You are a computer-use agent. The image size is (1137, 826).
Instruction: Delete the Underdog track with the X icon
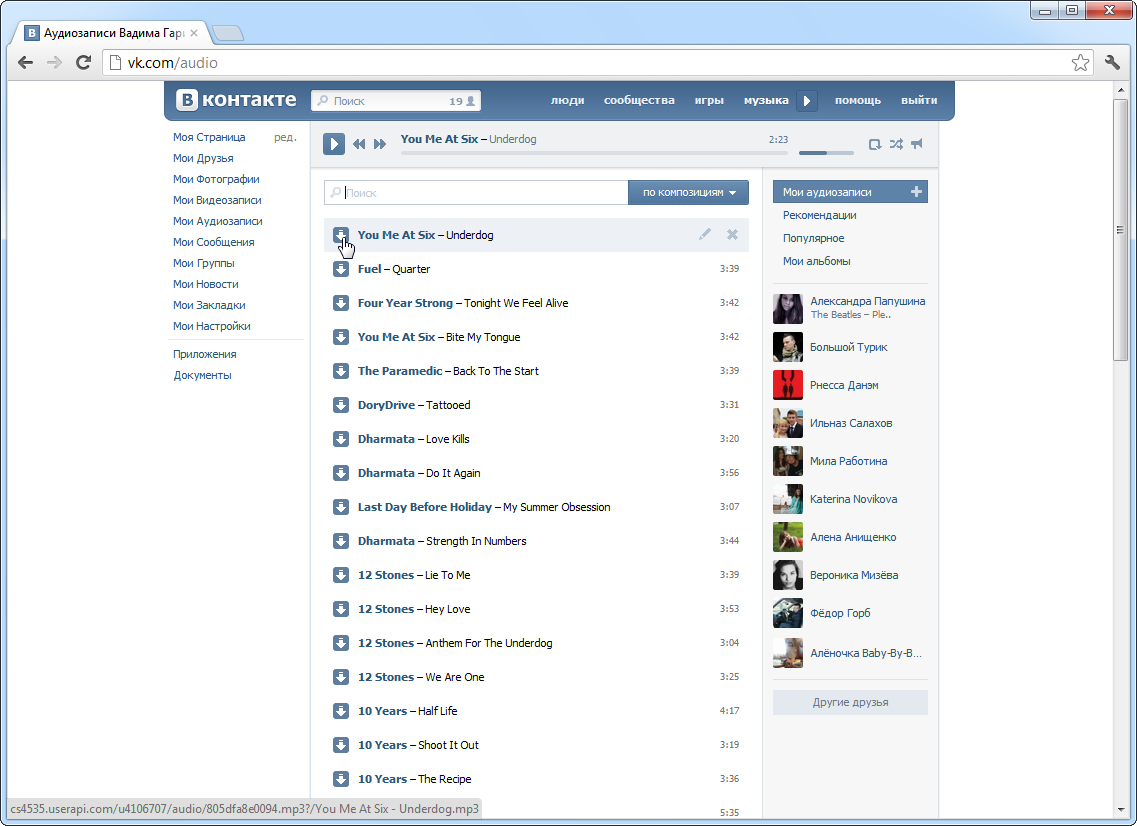(732, 234)
